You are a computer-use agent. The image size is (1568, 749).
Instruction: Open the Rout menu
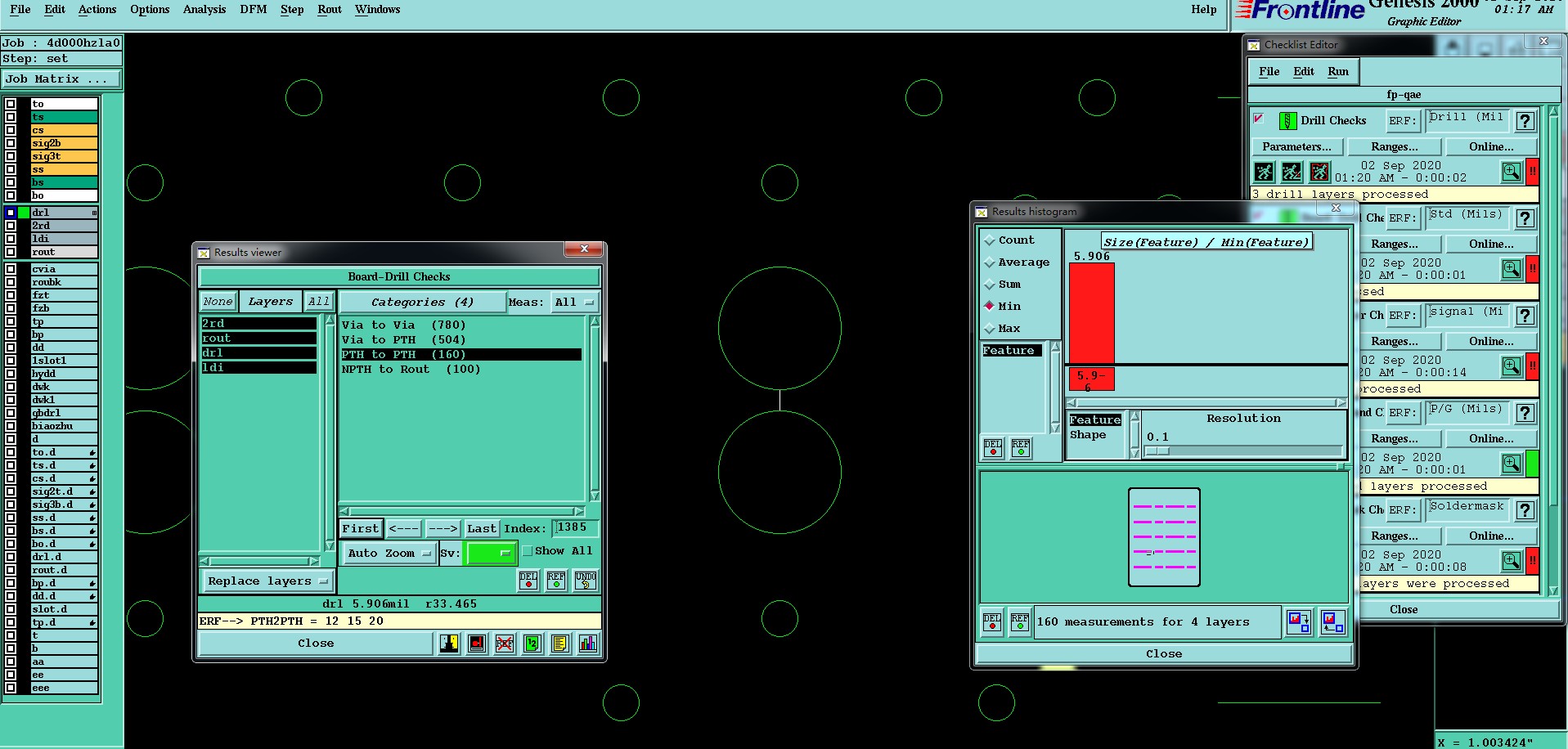point(330,10)
